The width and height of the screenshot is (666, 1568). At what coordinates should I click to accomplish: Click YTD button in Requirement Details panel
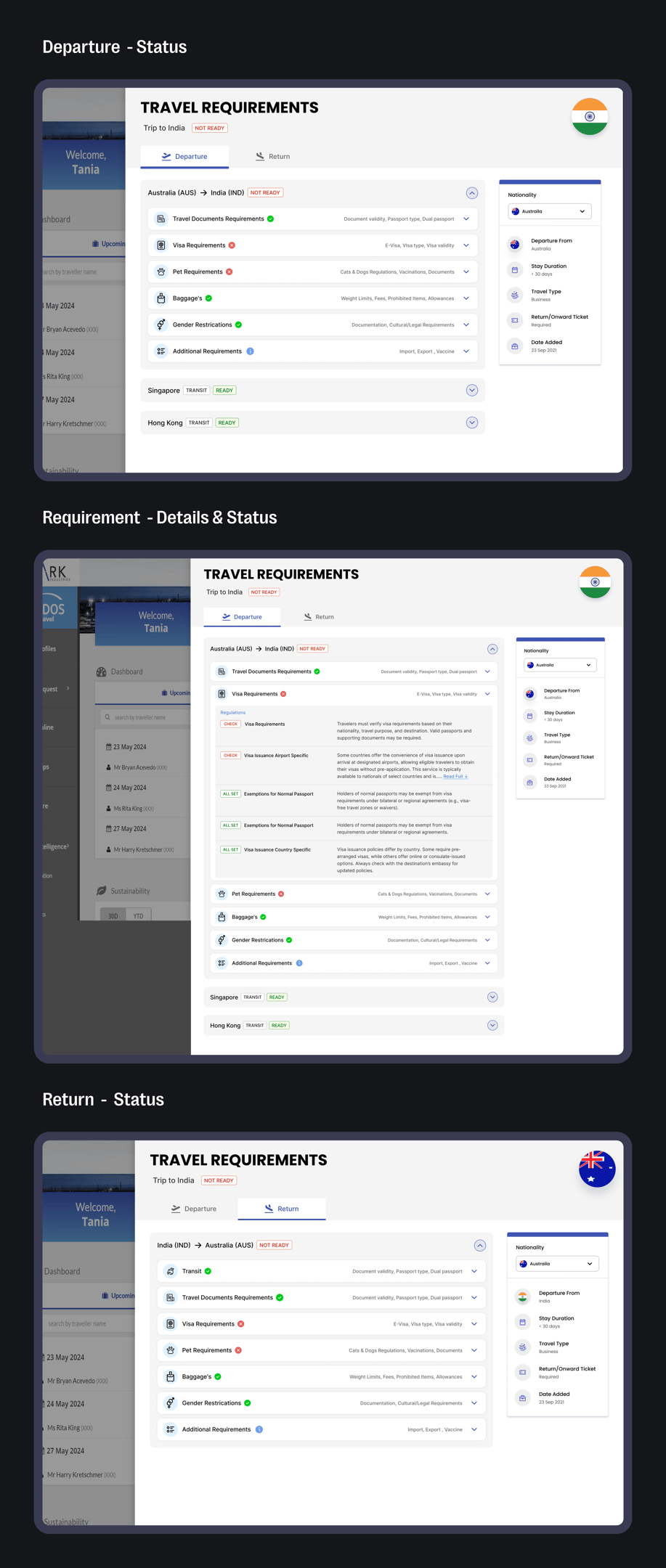tap(138, 915)
